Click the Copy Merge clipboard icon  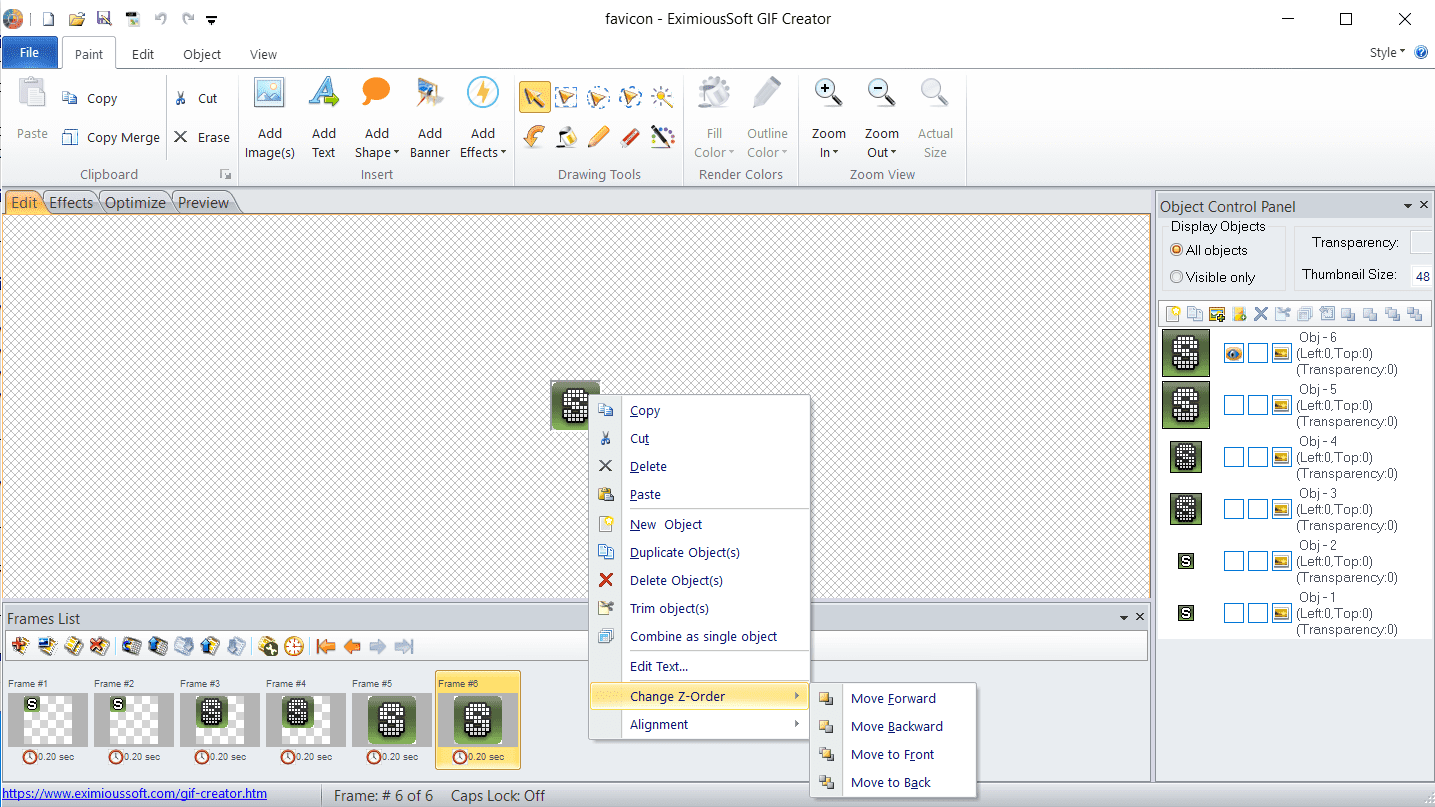[x=70, y=138]
